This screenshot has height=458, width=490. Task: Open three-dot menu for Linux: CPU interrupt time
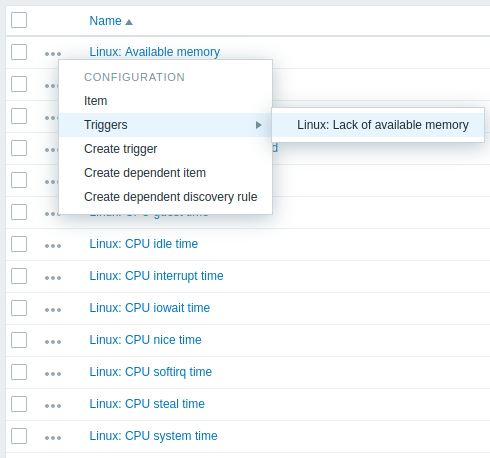pos(53,278)
